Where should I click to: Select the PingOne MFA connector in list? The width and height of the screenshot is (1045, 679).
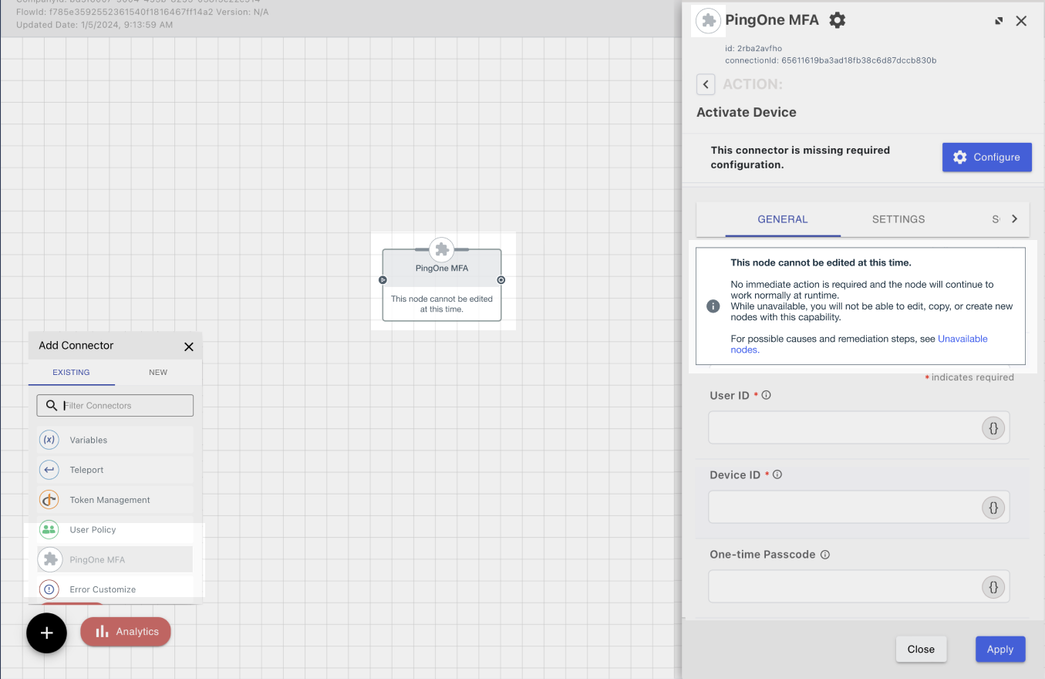point(115,560)
